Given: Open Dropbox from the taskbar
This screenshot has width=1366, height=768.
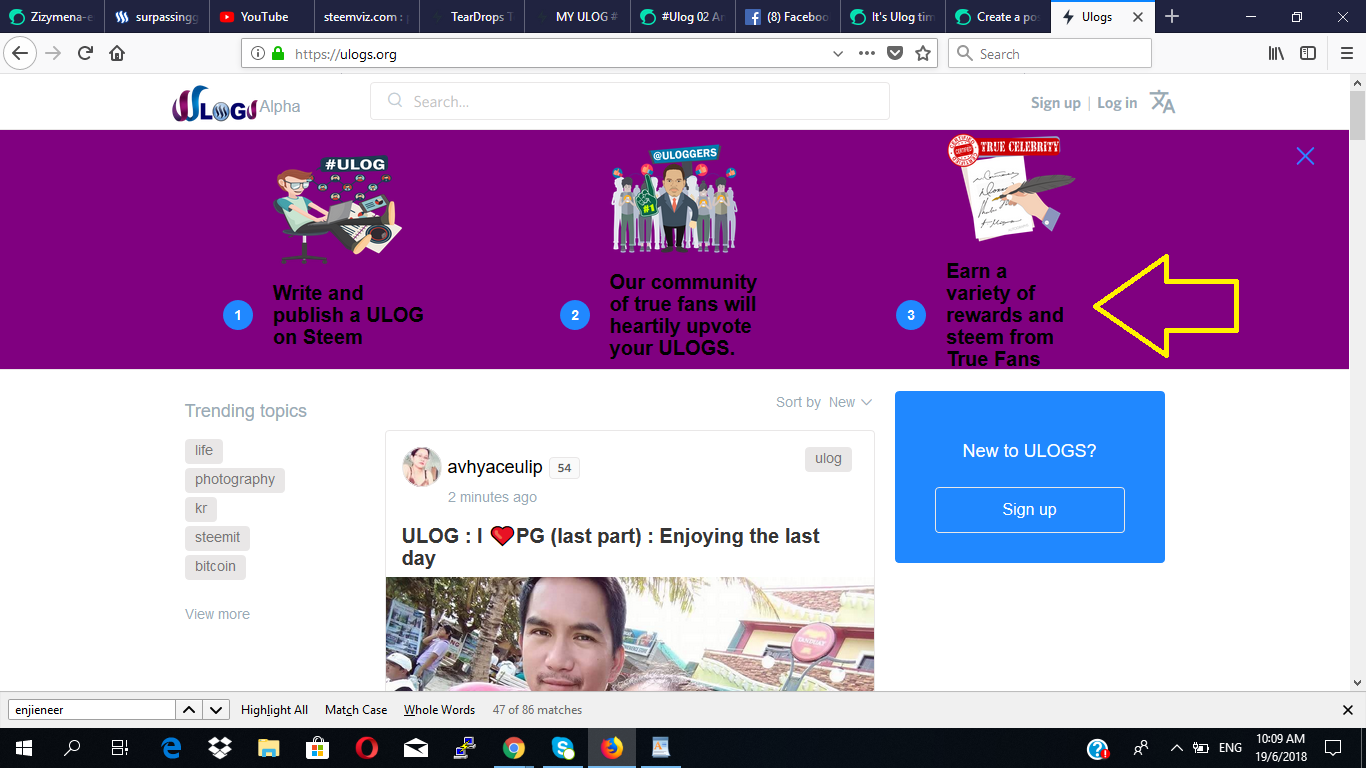Looking at the screenshot, I should click(219, 747).
